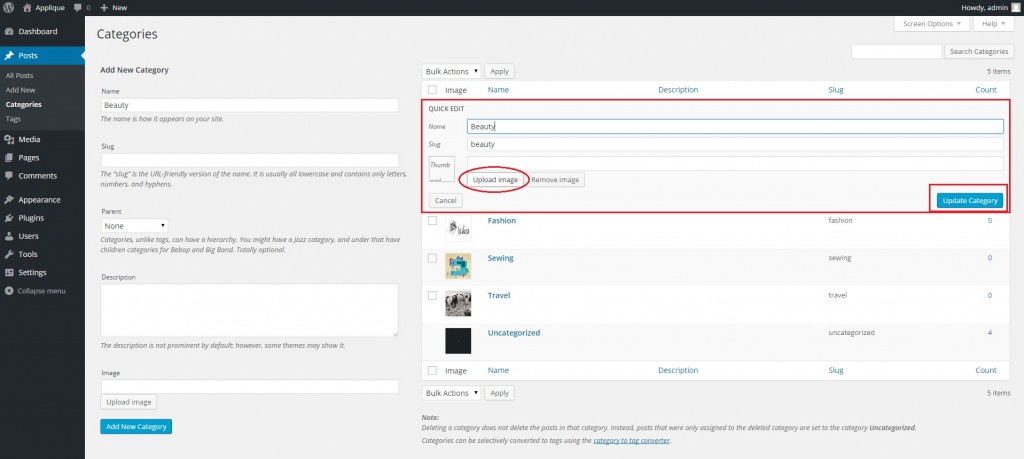Click the Travel category thumbnail image
The width and height of the screenshot is (1024, 459).
[458, 302]
